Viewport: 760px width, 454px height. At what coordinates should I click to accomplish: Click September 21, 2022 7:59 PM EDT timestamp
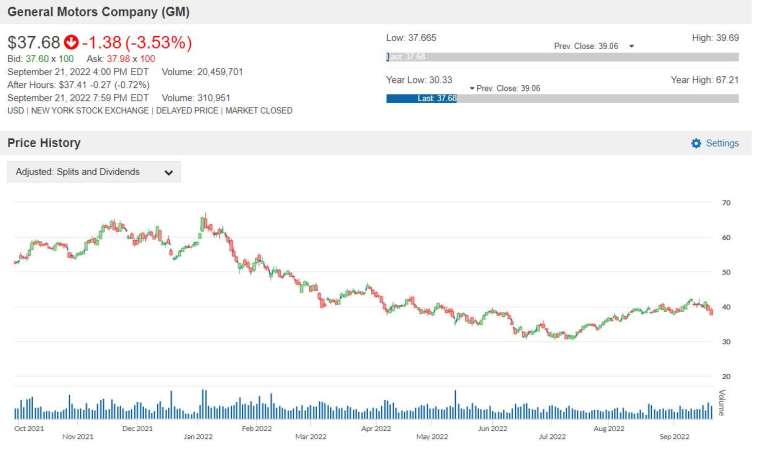(79, 99)
